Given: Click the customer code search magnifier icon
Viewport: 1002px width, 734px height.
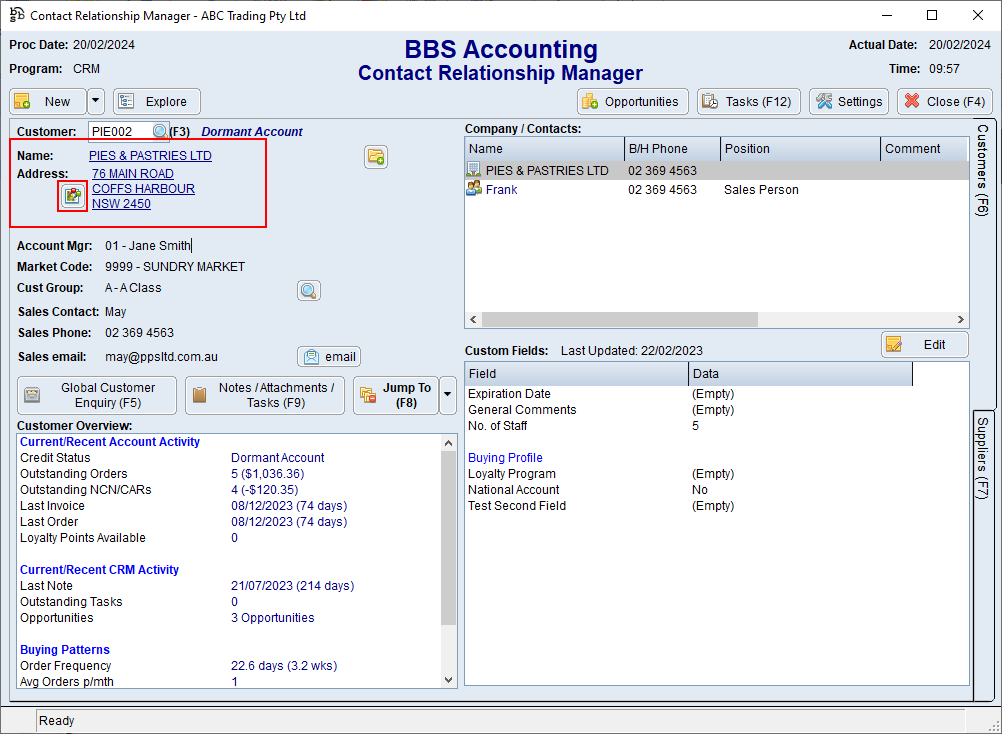Looking at the screenshot, I should (160, 131).
